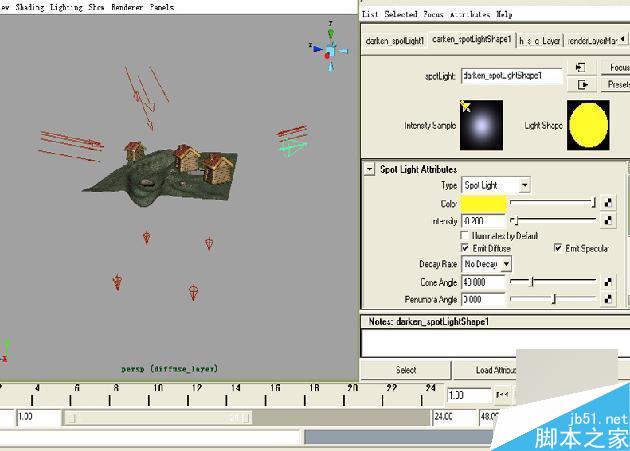Collapse Spot Light Attributes section
The width and height of the screenshot is (630, 451).
point(369,169)
